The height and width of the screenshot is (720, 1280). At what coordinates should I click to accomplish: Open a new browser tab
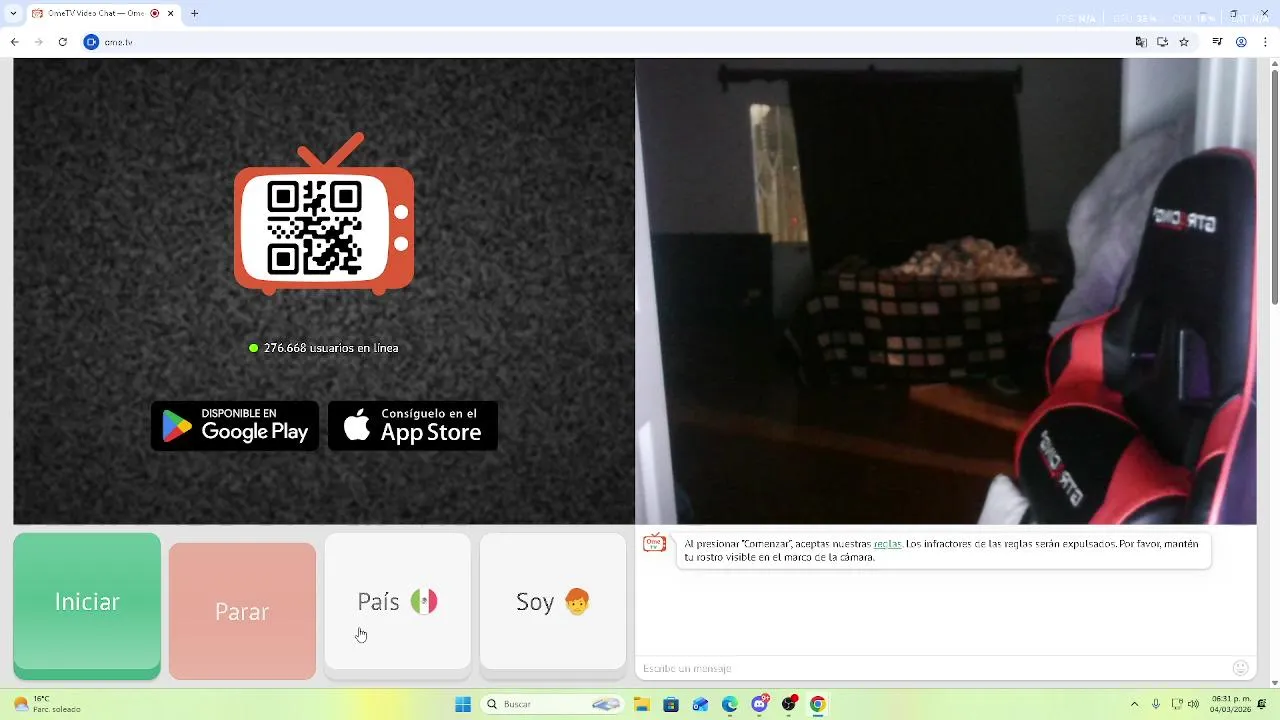[194, 14]
